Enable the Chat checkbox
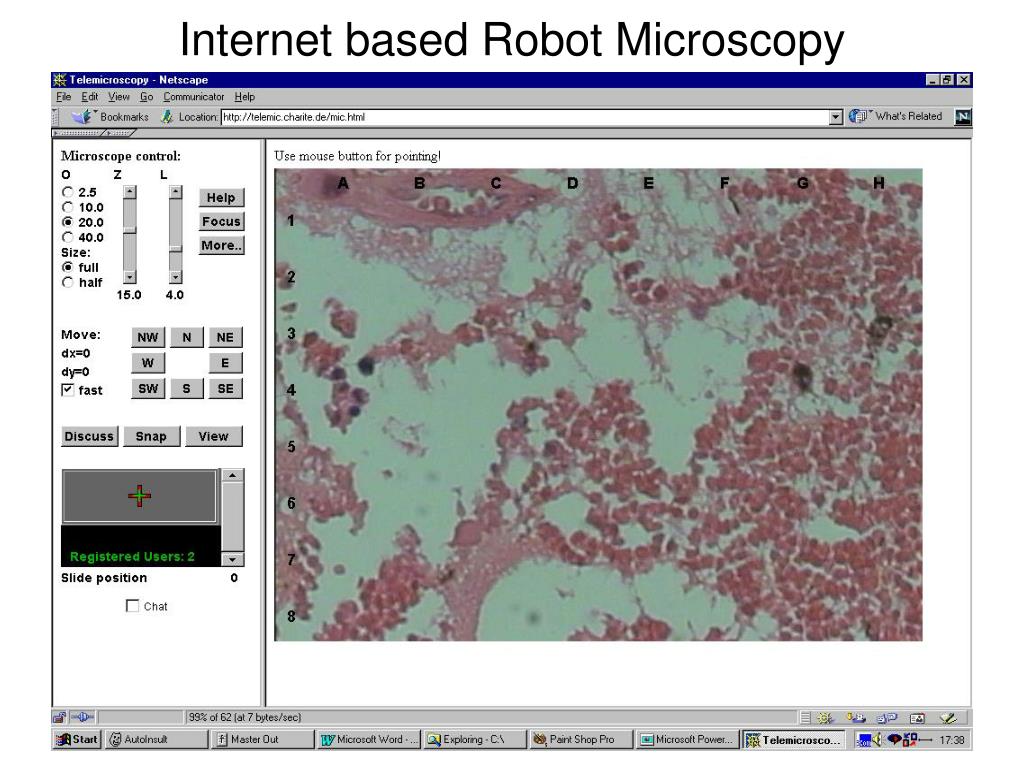The height and width of the screenshot is (768, 1024). pos(131,605)
